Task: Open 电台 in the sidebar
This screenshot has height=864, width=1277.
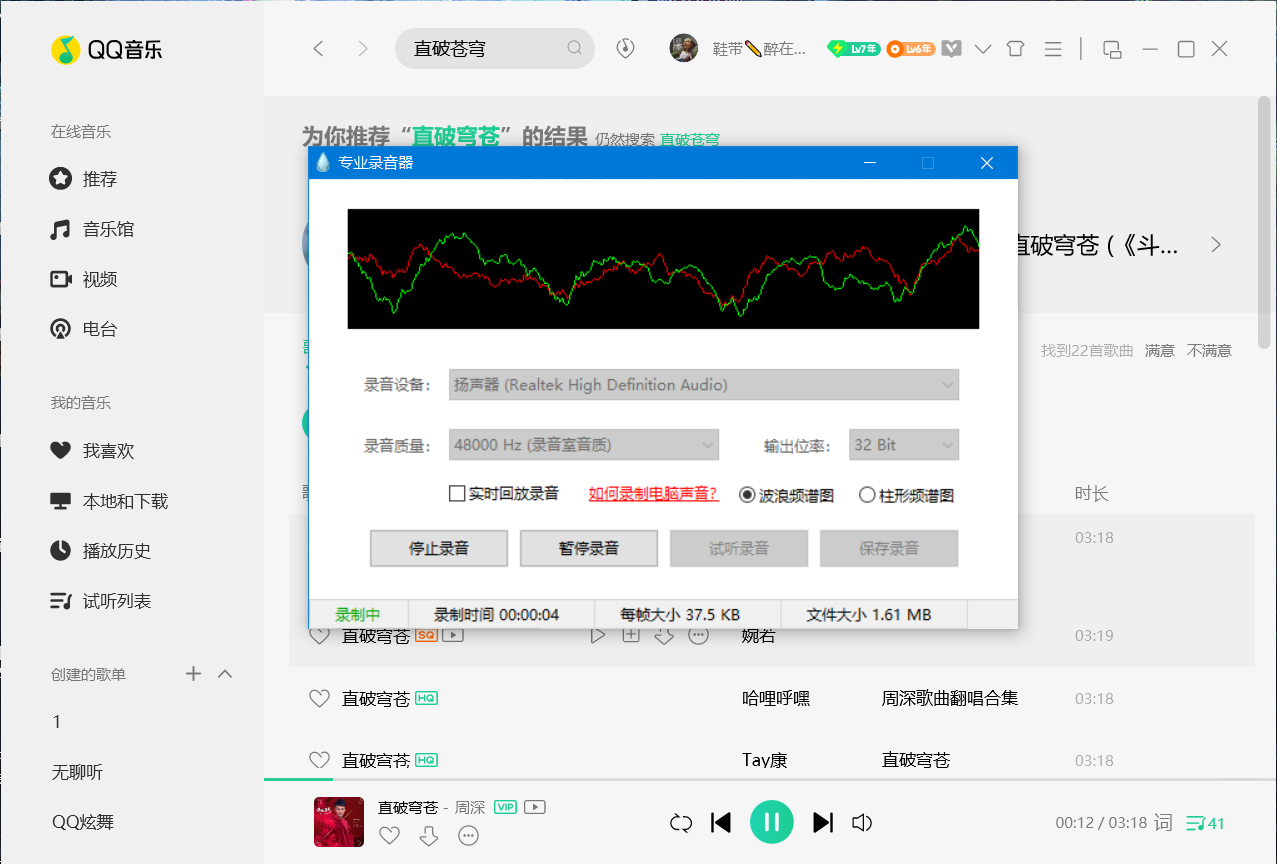Action: (x=84, y=329)
